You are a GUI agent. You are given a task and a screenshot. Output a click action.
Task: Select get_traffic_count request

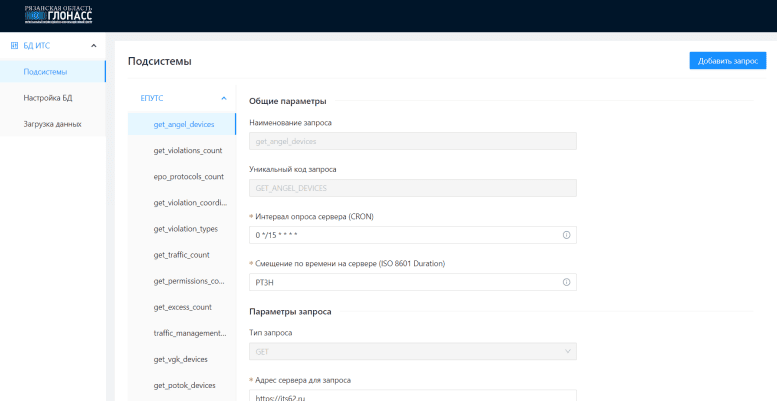pos(181,255)
